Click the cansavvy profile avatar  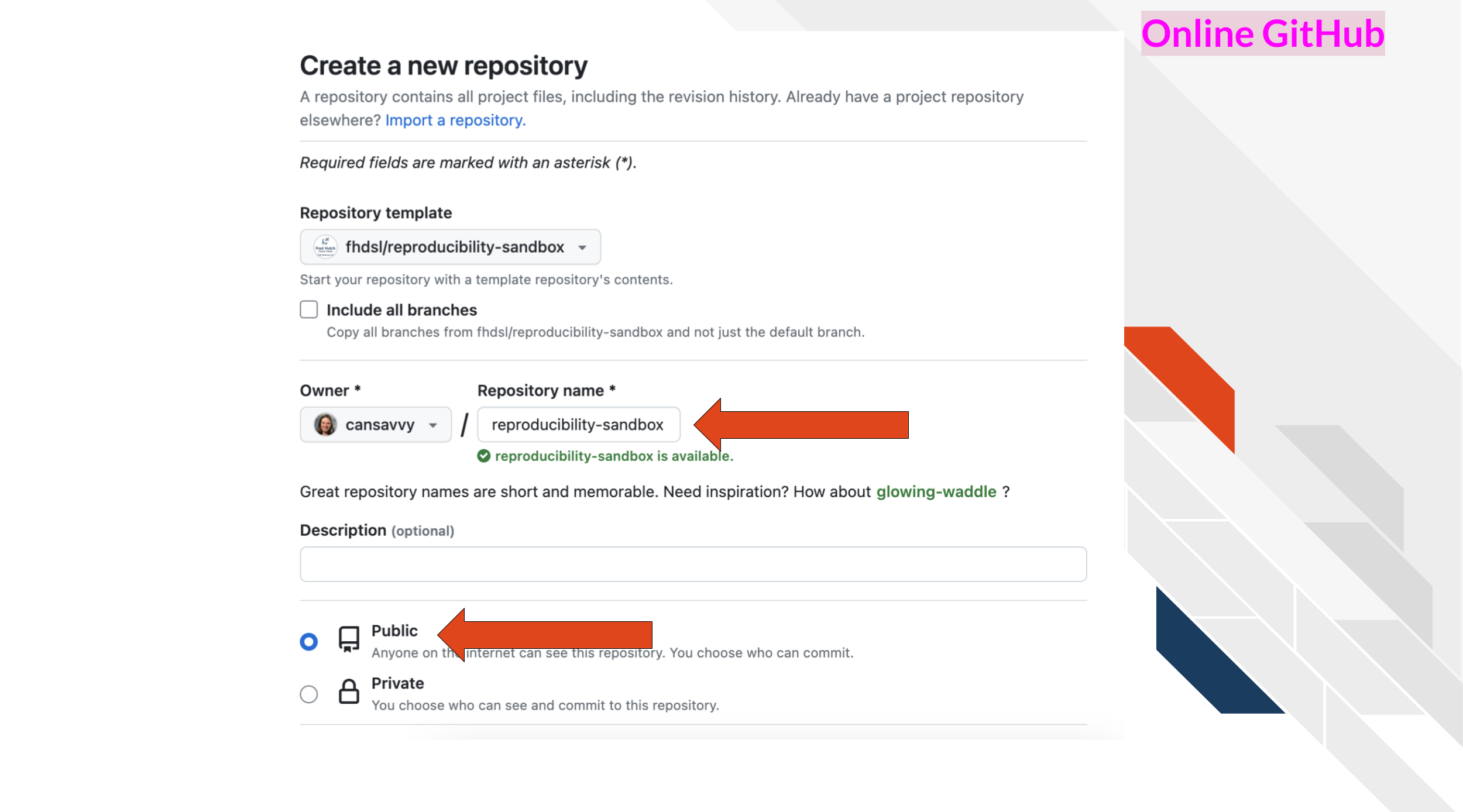[325, 425]
